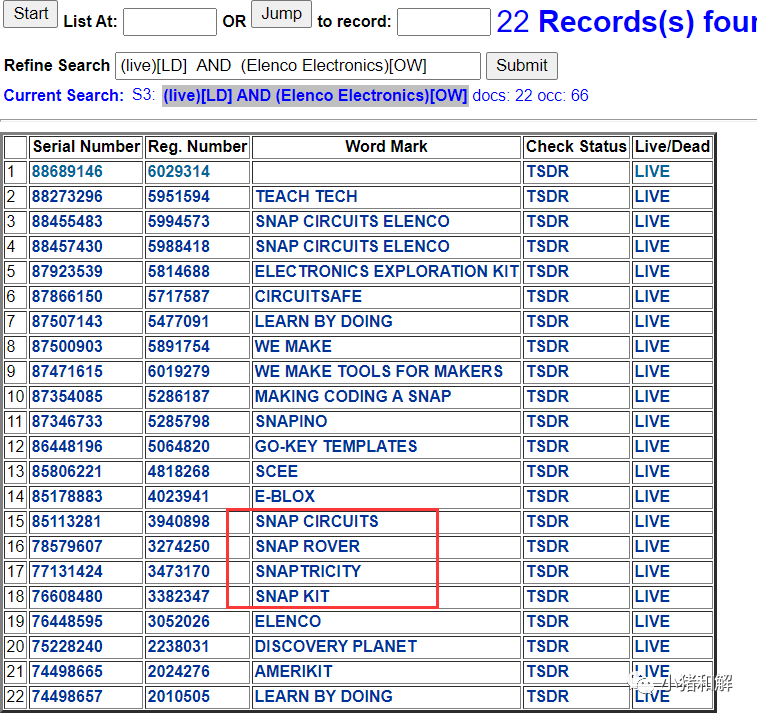757x716 pixels.
Task: Open registration number 3052026
Action: (x=179, y=622)
